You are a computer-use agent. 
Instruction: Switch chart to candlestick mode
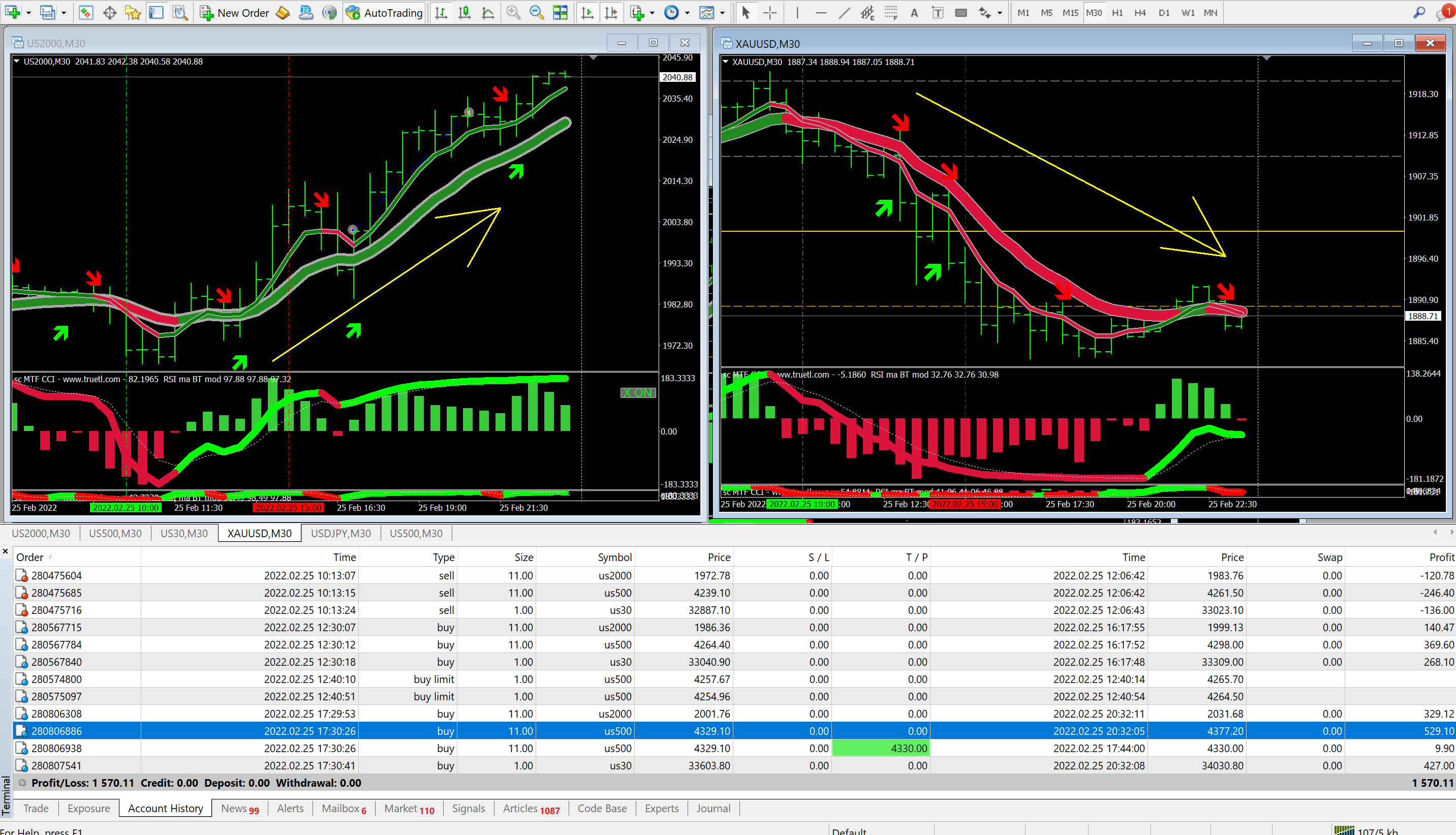[464, 13]
